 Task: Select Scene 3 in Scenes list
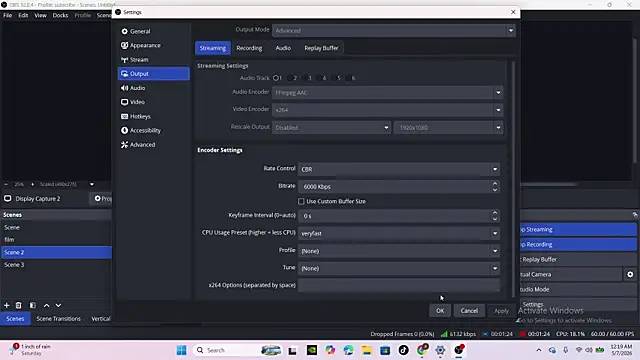click(56, 264)
